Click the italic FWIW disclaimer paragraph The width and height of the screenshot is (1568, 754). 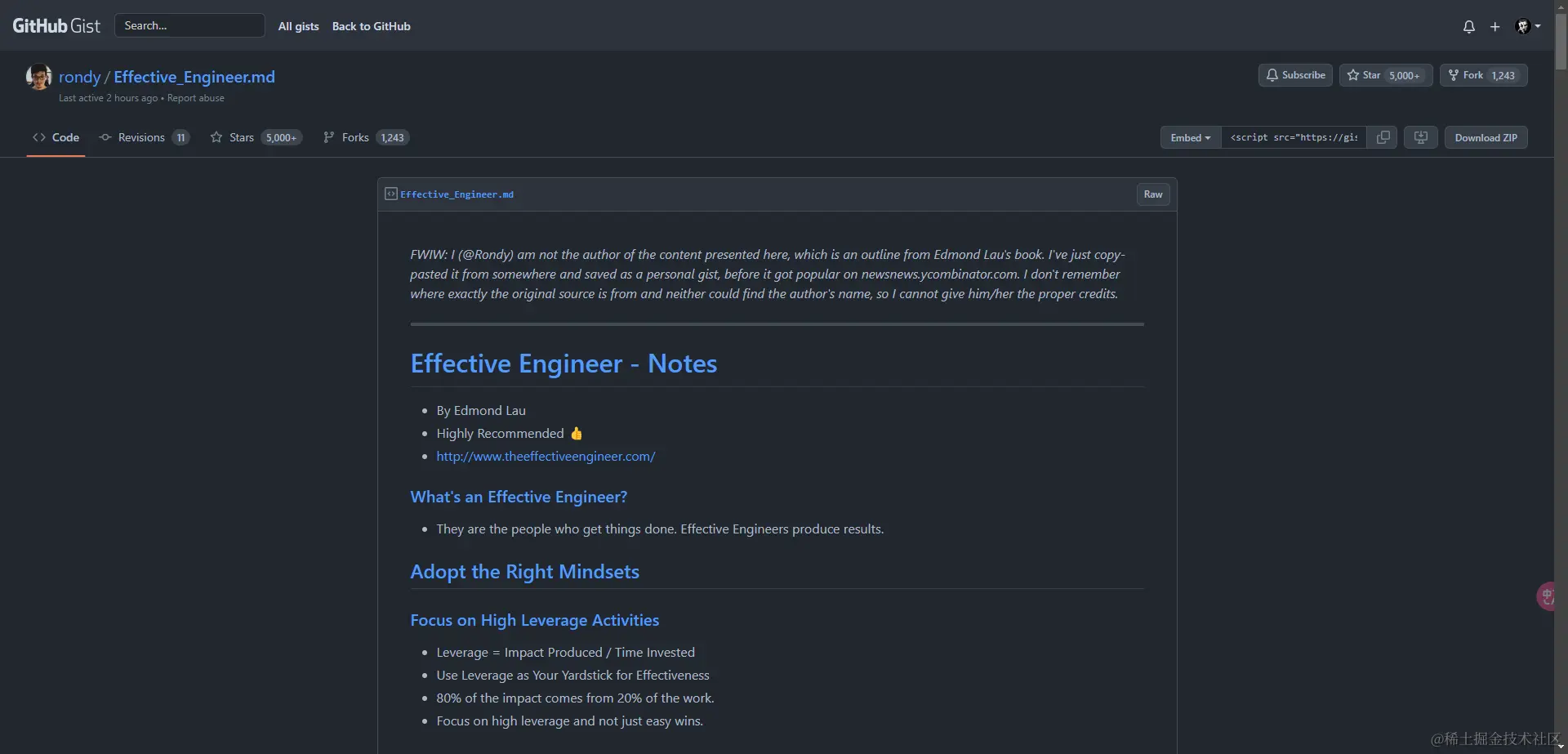[x=768, y=274]
